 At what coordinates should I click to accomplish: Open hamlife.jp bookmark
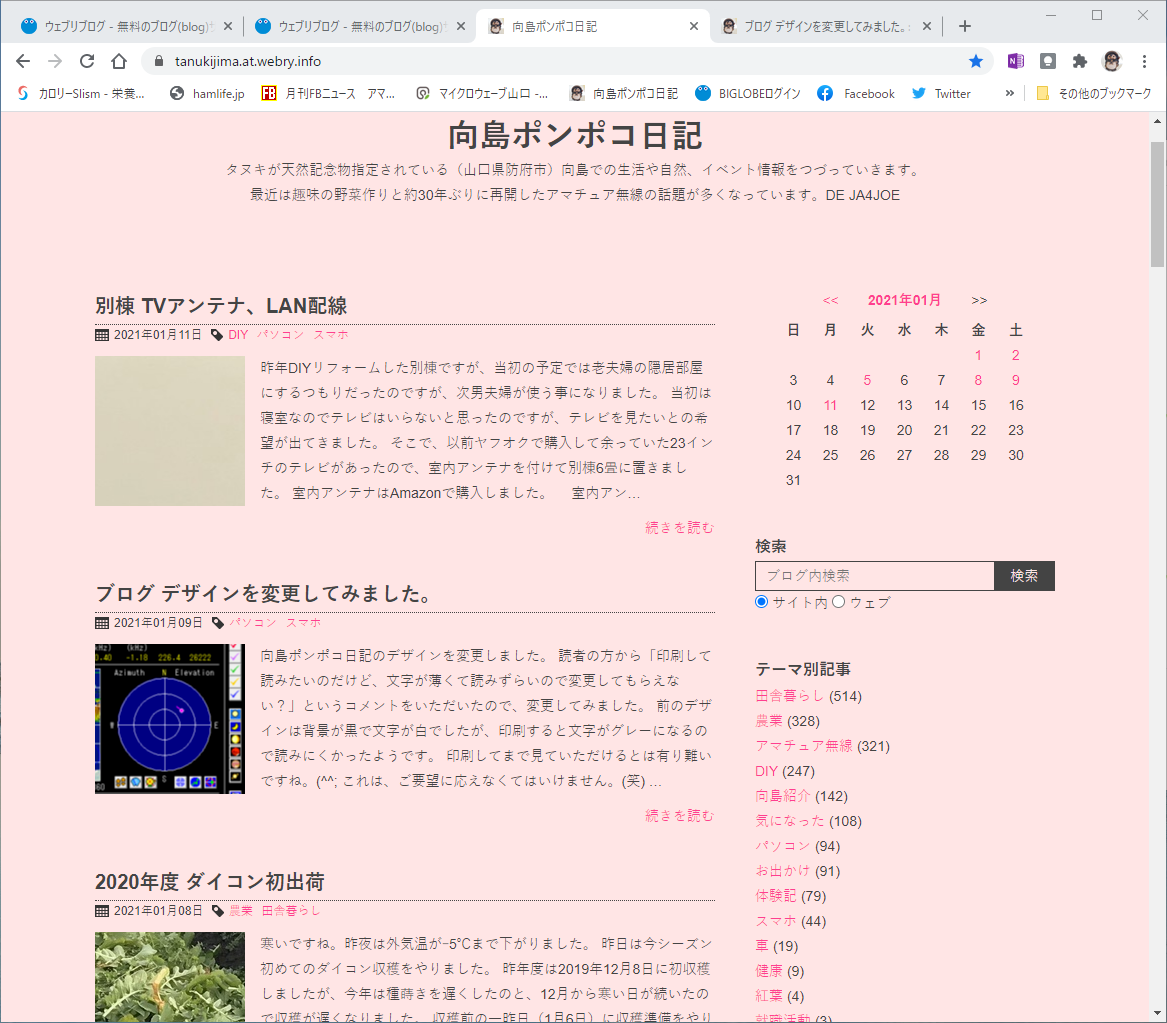pos(207,93)
